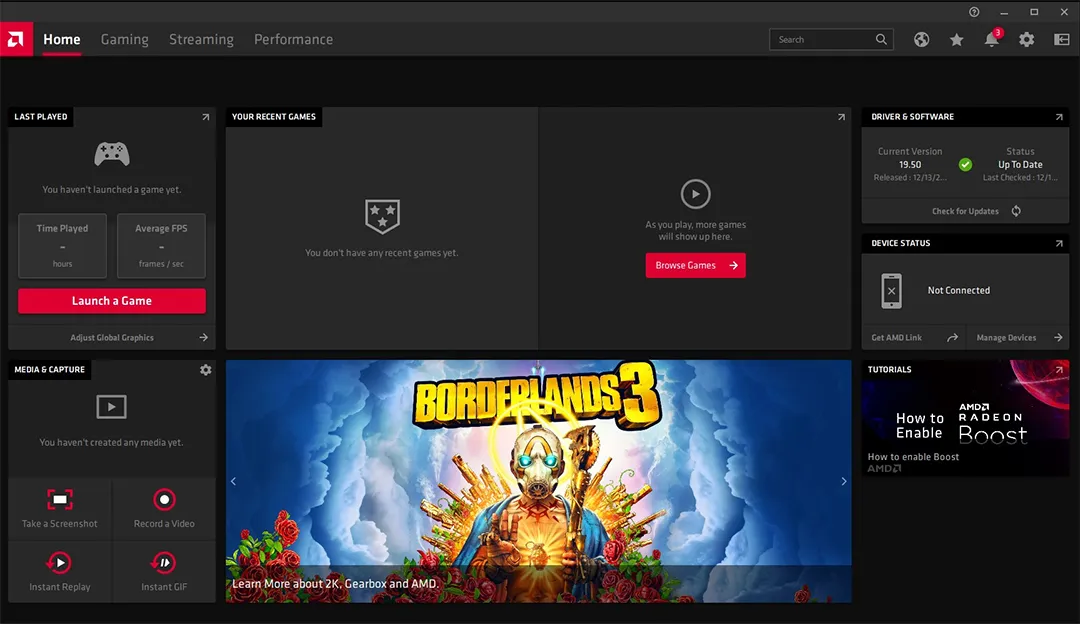Open the Performance tab

tap(293, 40)
